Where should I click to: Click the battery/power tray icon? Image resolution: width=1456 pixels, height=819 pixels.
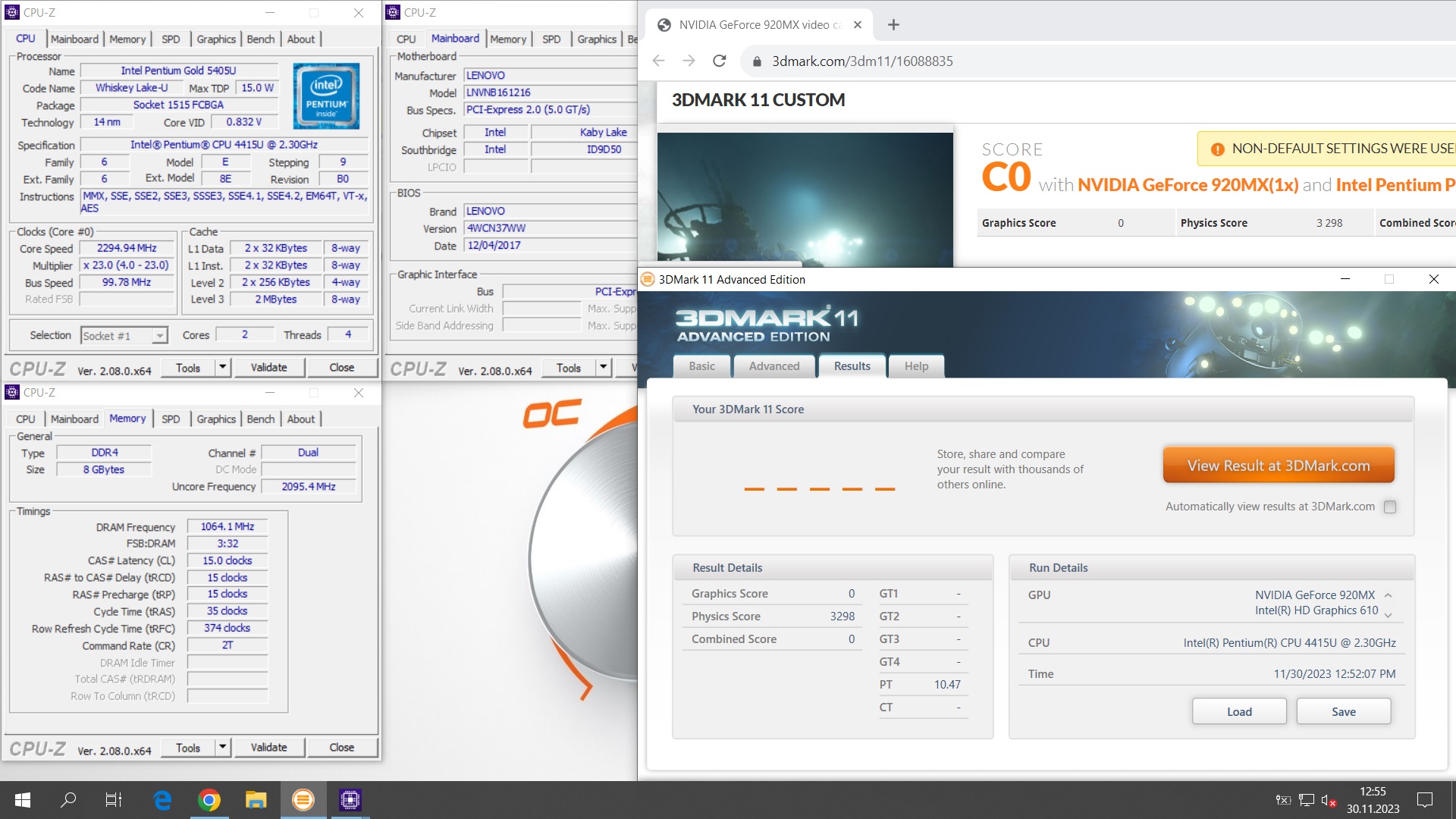point(1283,800)
